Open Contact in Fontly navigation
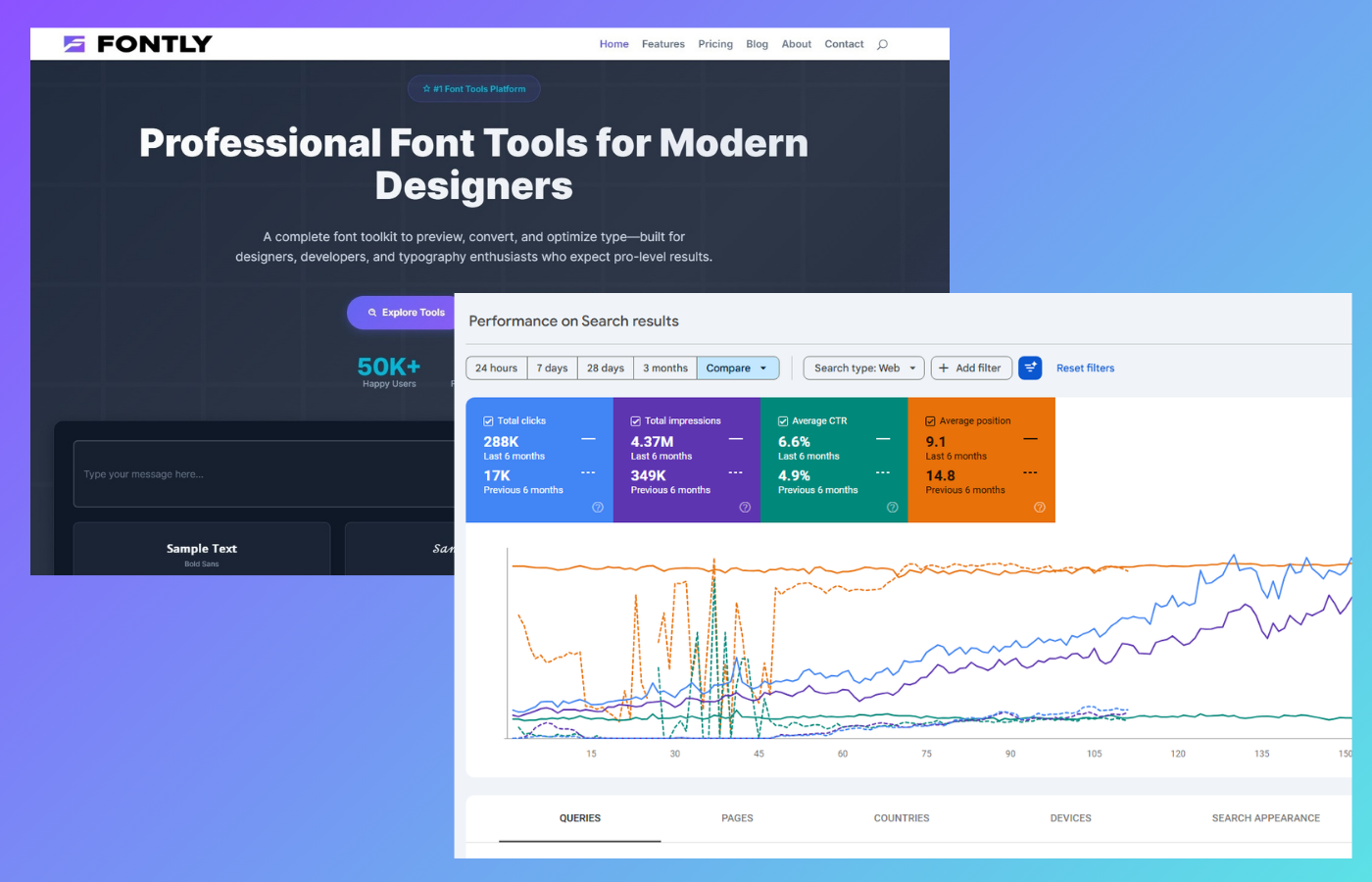The height and width of the screenshot is (882, 1372). click(844, 44)
